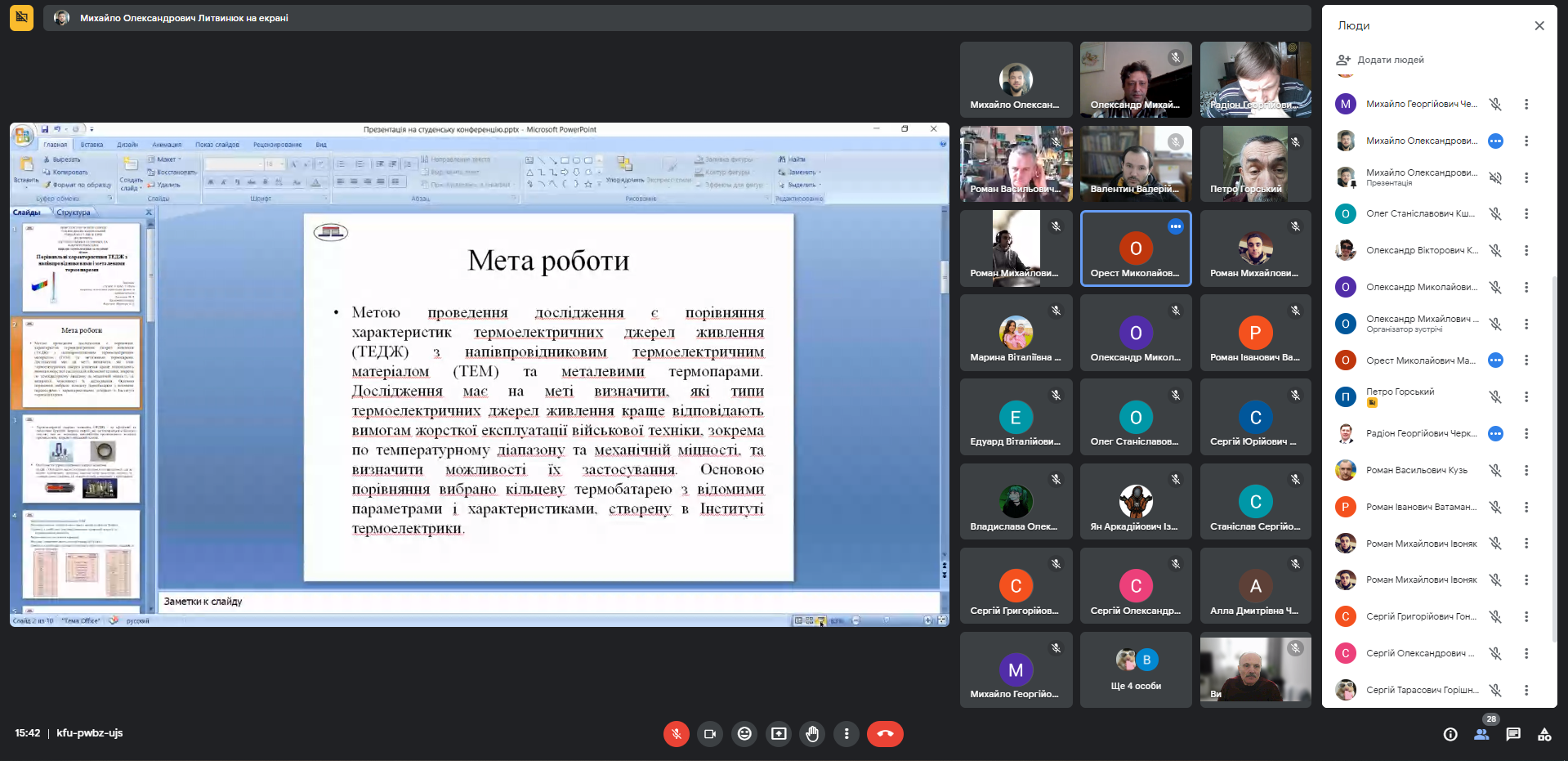Image resolution: width=1568 pixels, height=761 pixels.
Task: Click the Office button in shared PowerPoint
Action: click(23, 135)
